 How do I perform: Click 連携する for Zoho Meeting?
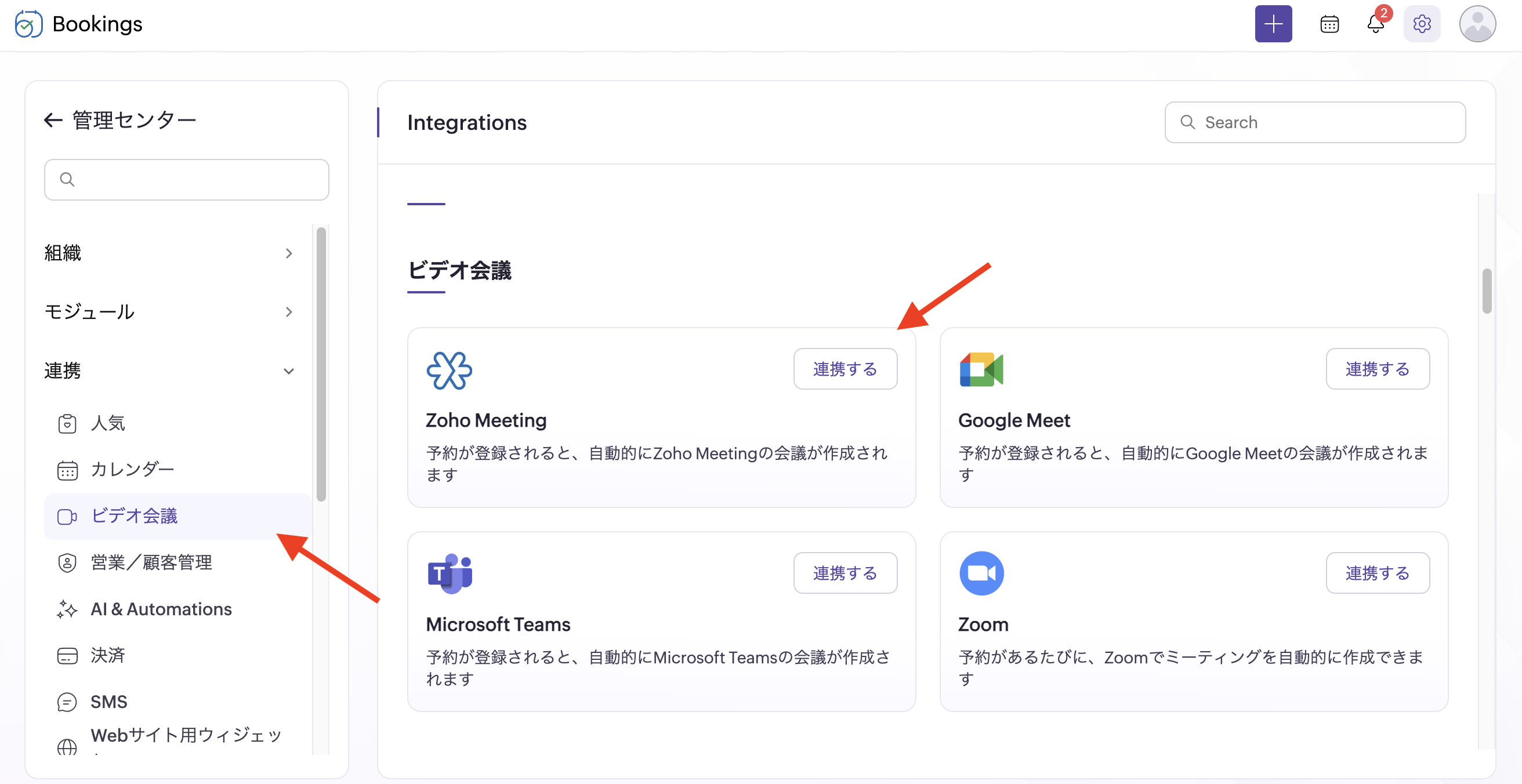(845, 369)
